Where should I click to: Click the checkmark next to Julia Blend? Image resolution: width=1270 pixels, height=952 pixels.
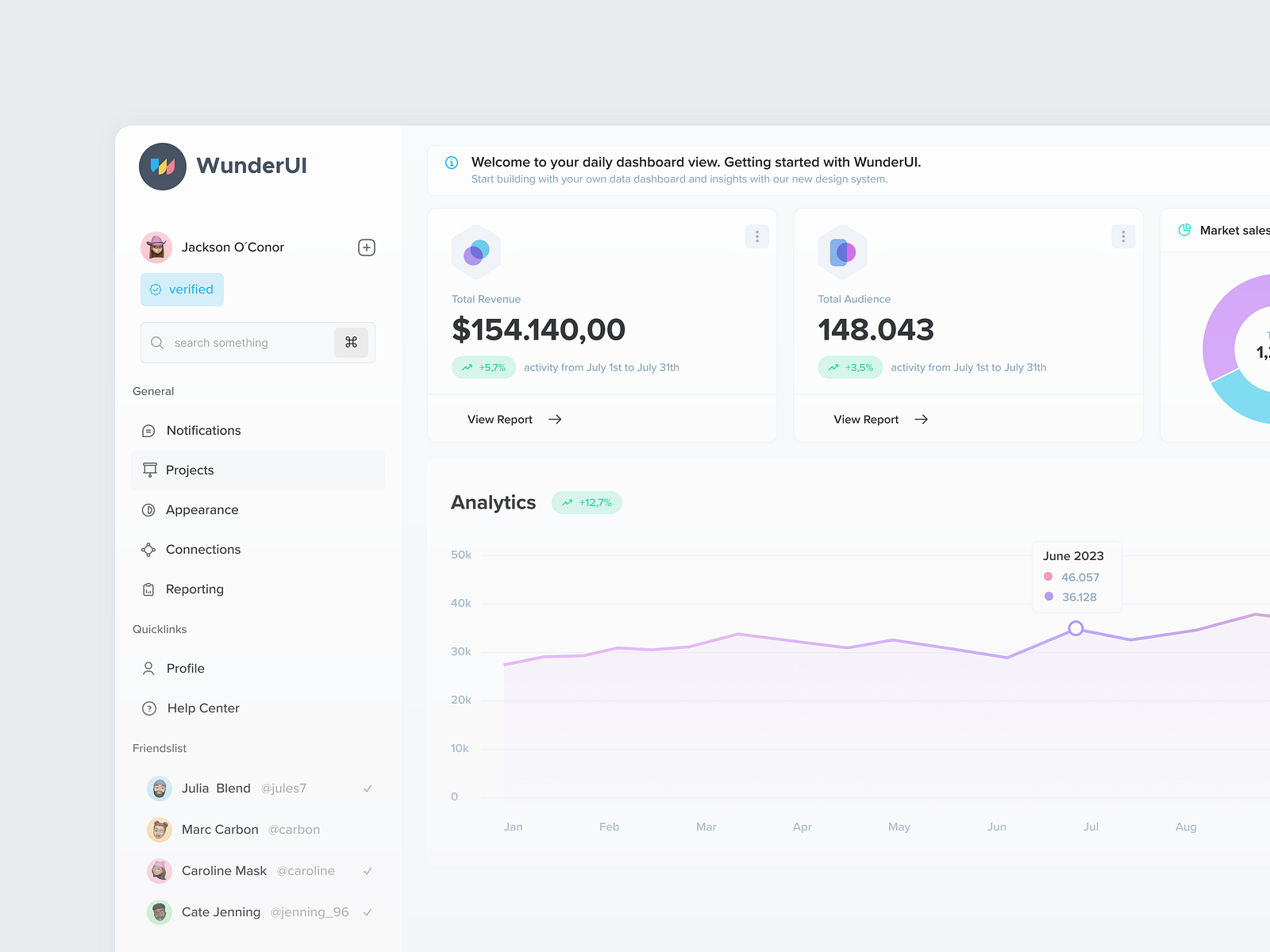point(368,788)
